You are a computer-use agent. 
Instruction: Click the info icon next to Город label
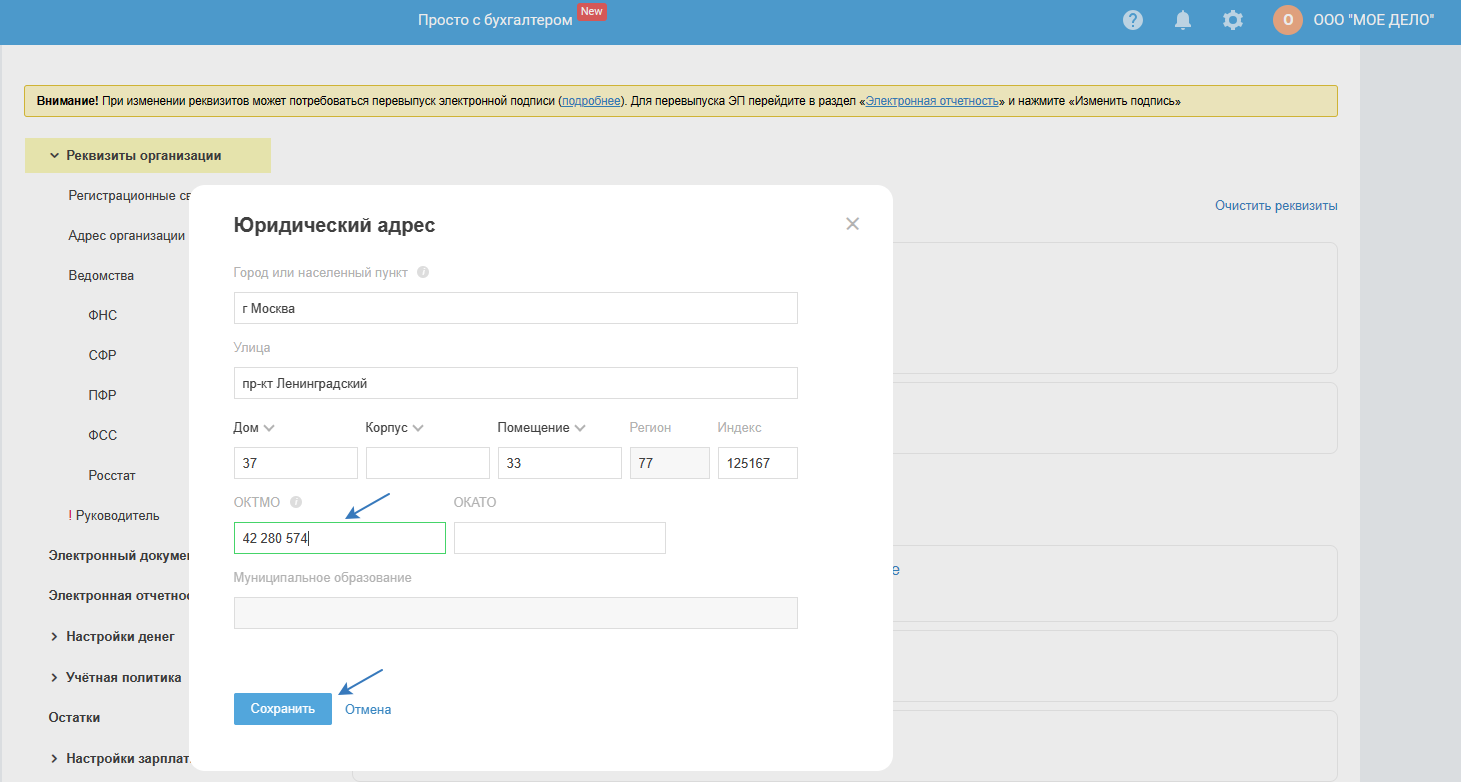[423, 272]
